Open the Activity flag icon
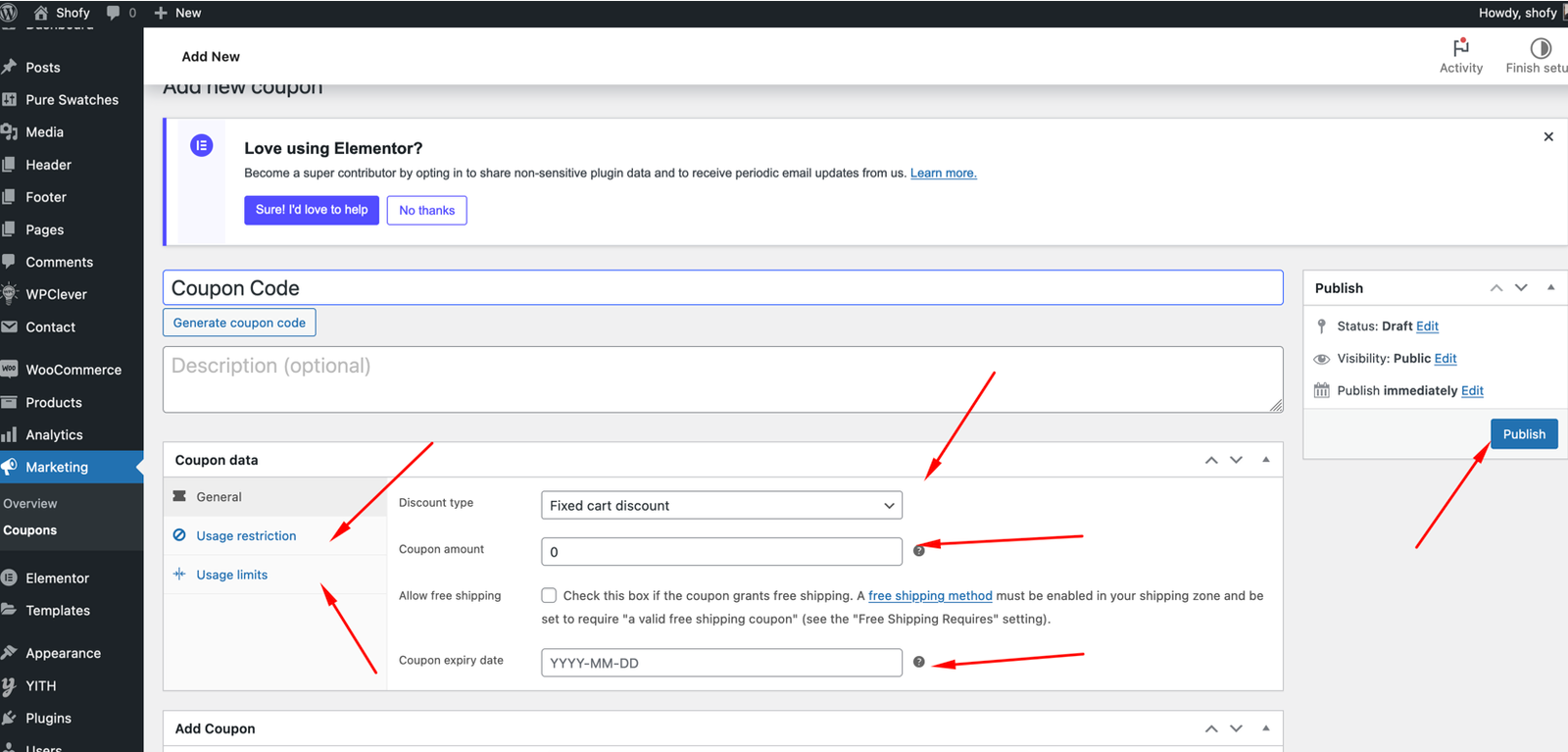The image size is (1568, 752). coord(1460,48)
